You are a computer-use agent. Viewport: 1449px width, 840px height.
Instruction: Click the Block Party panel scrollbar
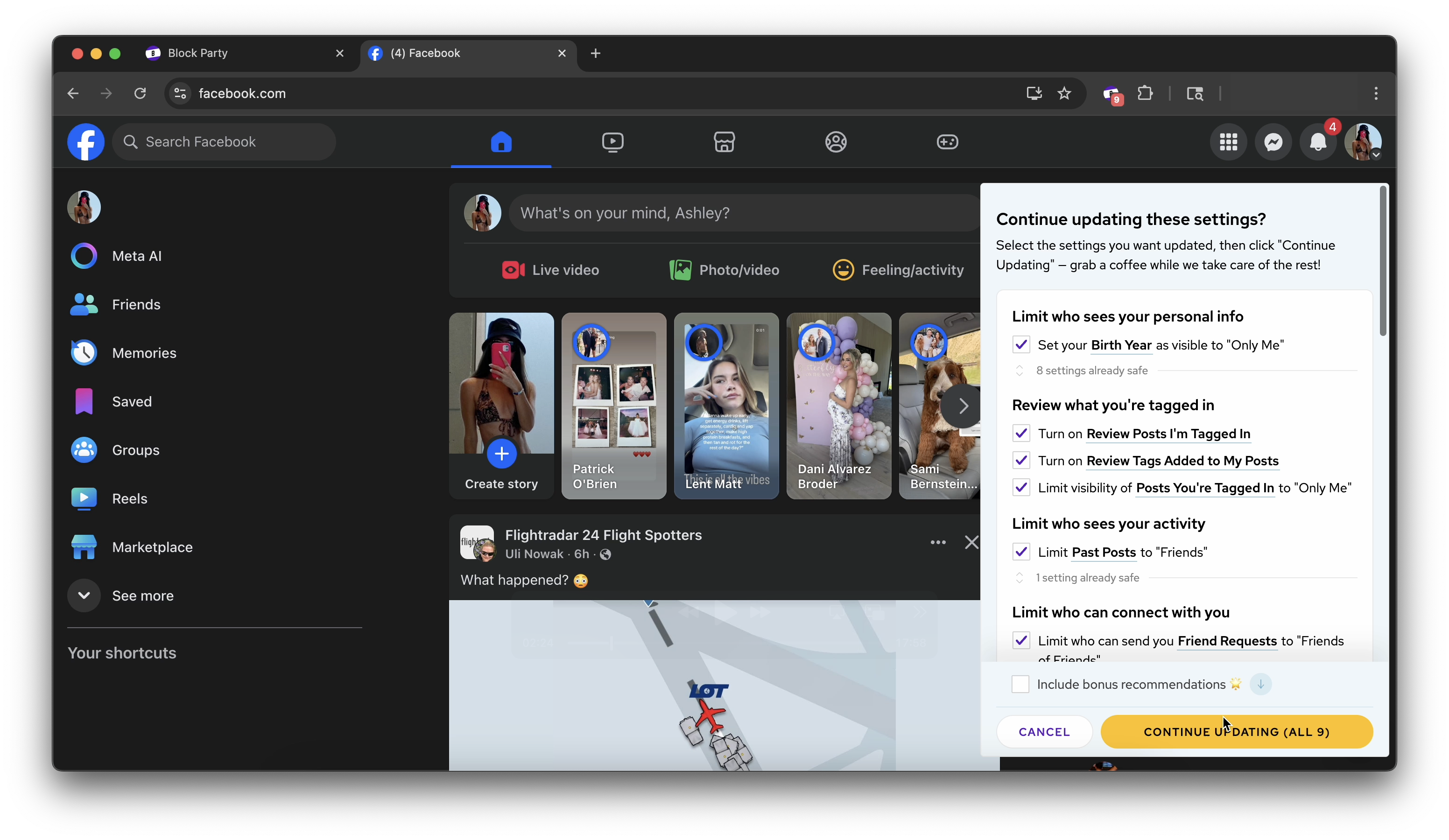[1382, 260]
